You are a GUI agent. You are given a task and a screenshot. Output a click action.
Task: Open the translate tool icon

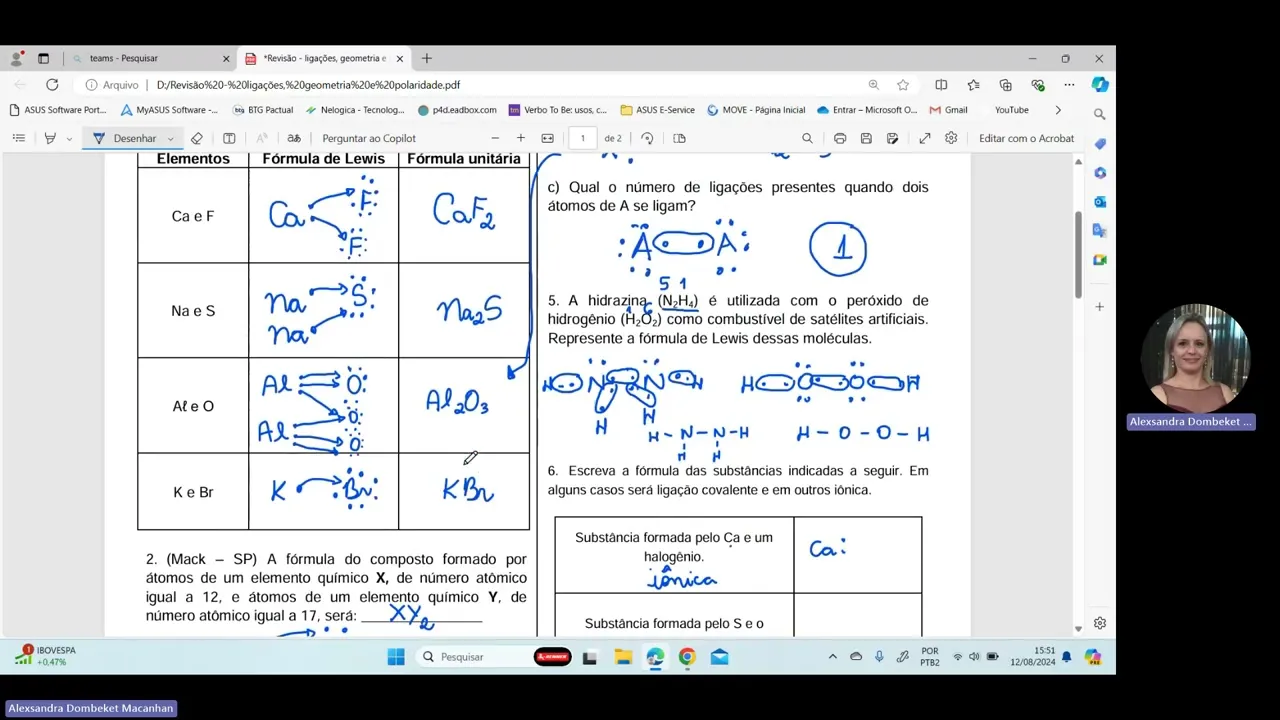(294, 138)
